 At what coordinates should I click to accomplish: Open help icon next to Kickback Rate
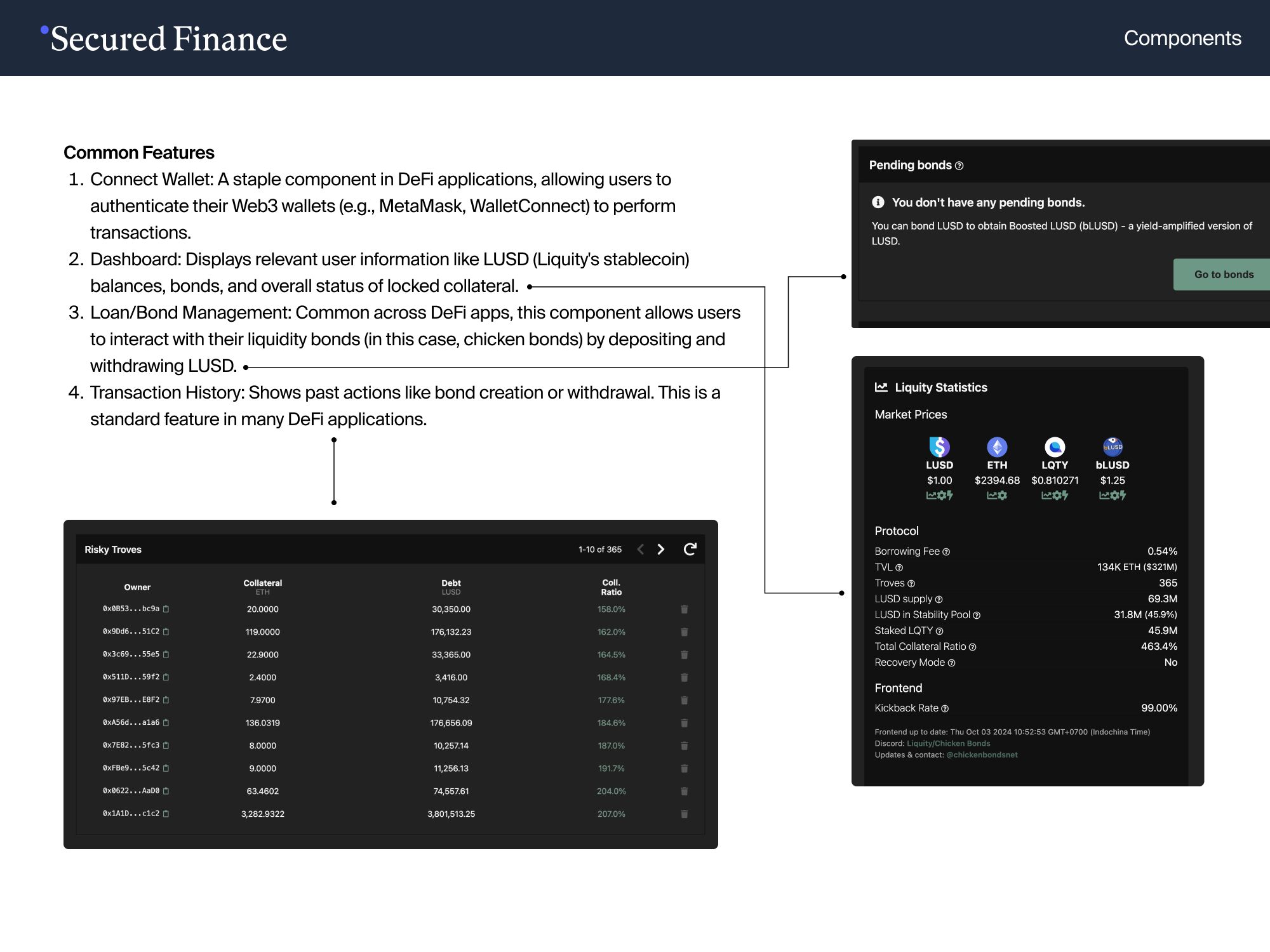[x=945, y=709]
